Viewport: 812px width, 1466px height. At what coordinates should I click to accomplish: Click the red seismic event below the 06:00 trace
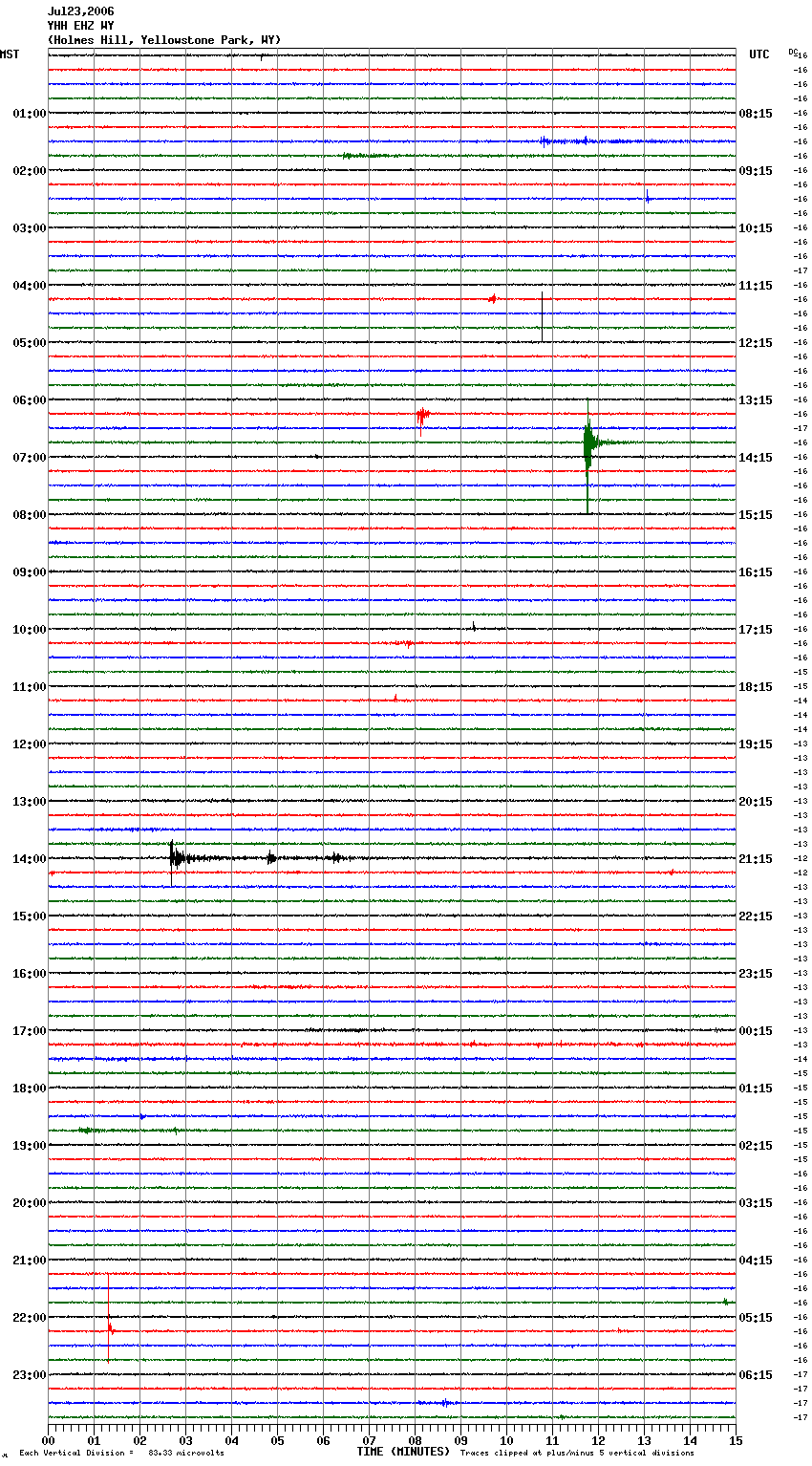(422, 416)
